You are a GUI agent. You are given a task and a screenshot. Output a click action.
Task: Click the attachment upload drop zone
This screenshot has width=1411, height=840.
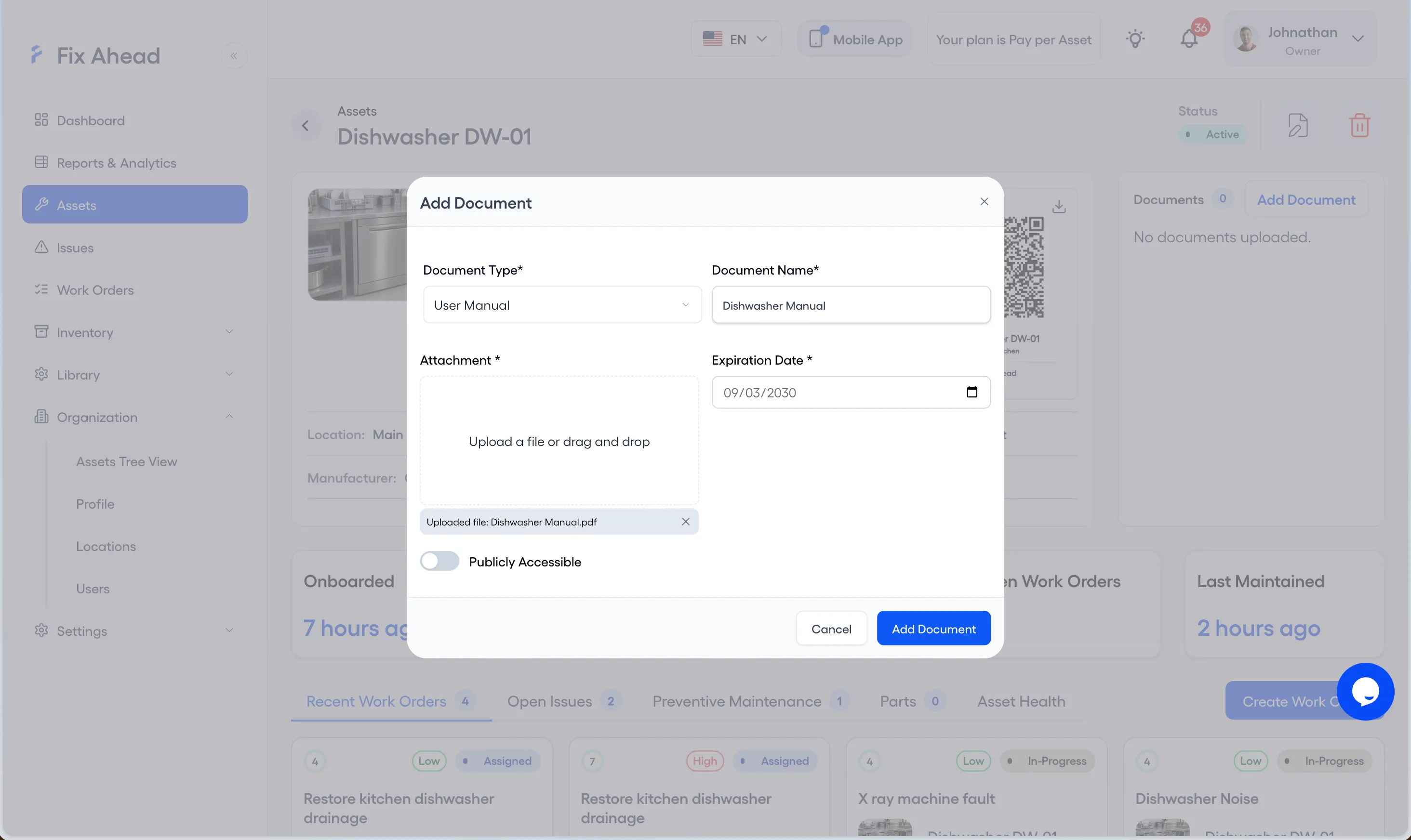559,441
